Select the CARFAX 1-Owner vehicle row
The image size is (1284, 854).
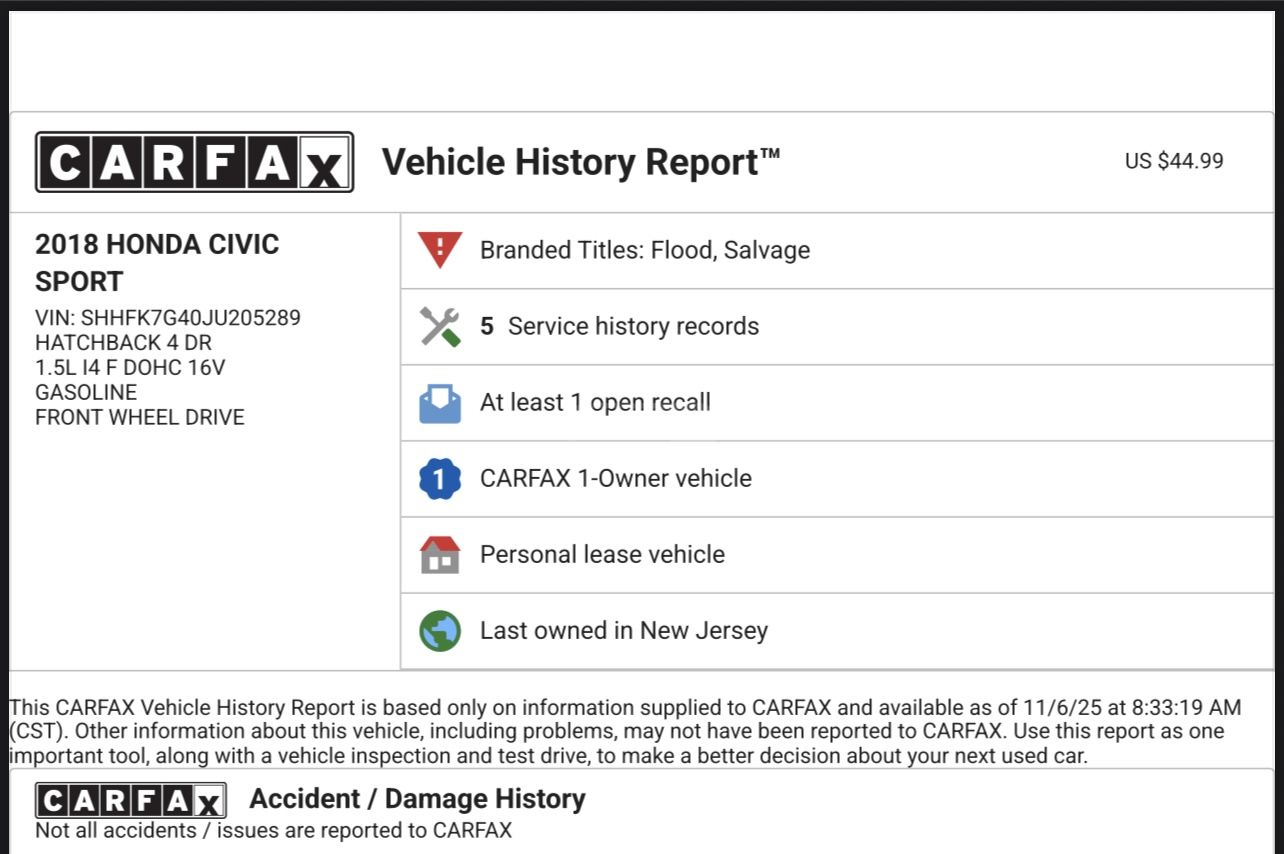pyautogui.click(x=615, y=479)
